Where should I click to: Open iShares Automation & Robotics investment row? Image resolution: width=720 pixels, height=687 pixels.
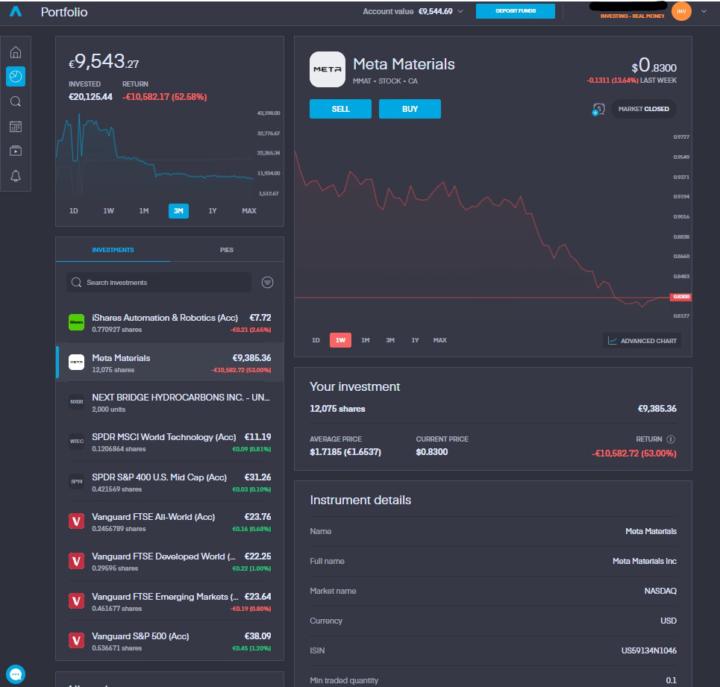169,323
